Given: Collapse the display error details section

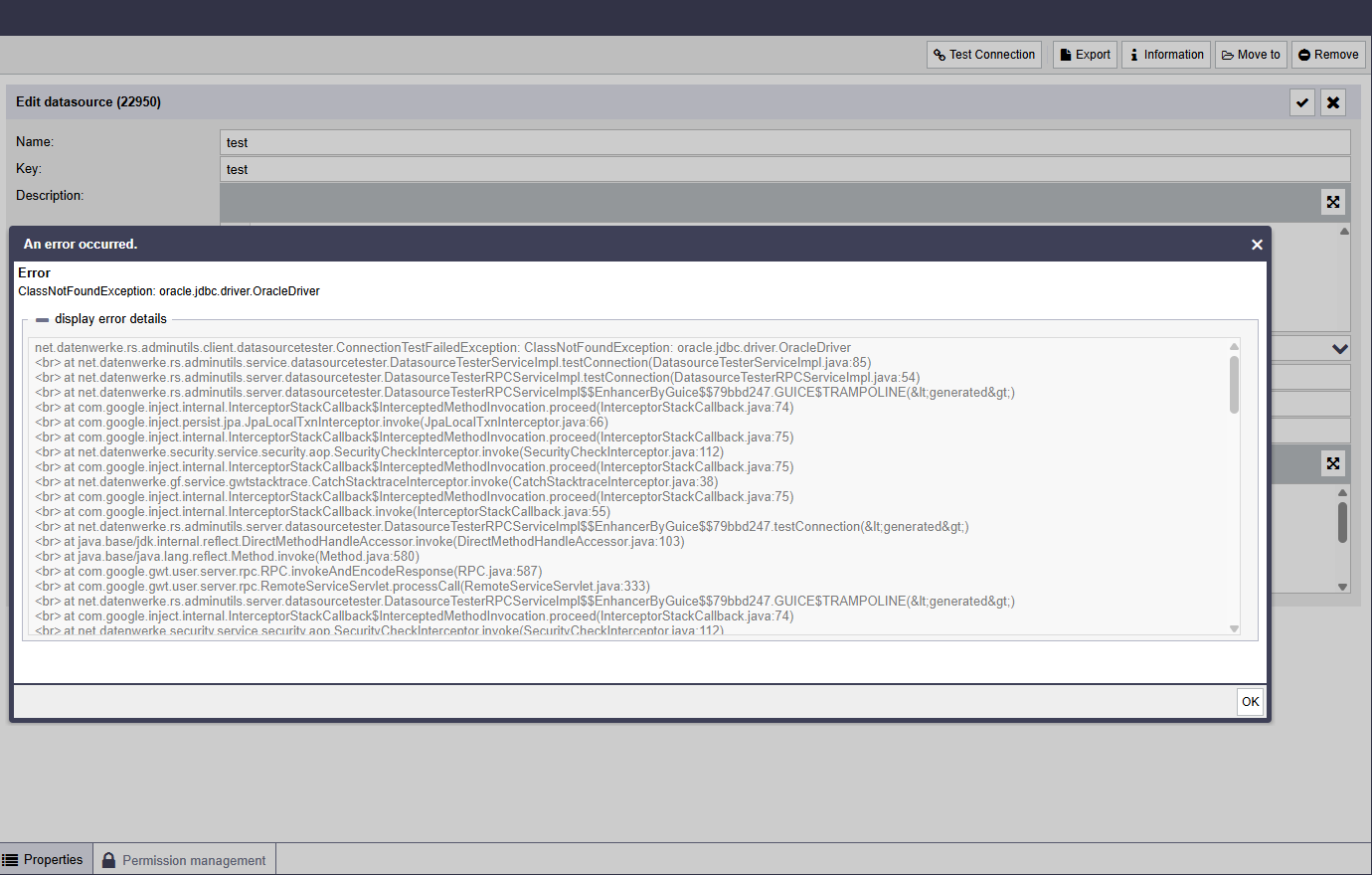Looking at the screenshot, I should [x=43, y=319].
